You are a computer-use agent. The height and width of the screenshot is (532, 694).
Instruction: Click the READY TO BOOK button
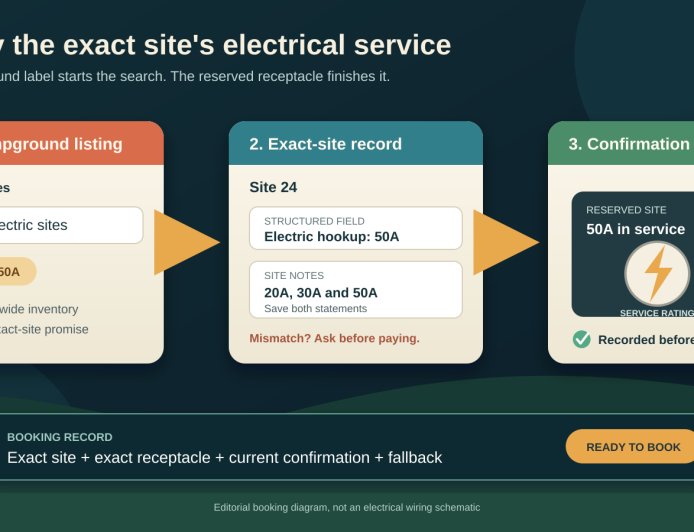(630, 447)
